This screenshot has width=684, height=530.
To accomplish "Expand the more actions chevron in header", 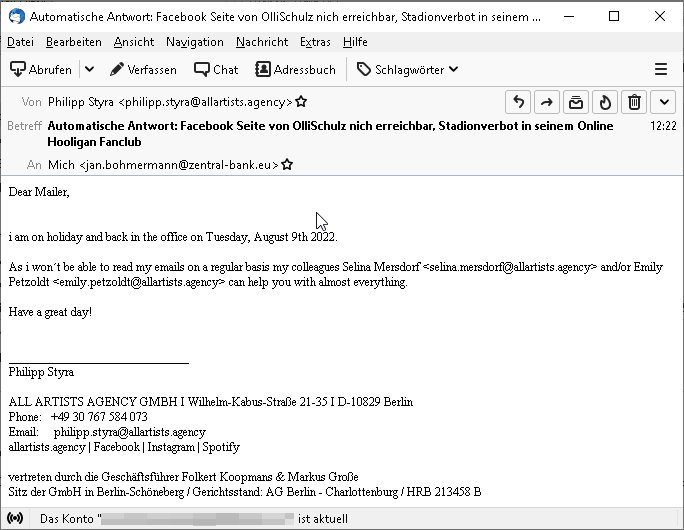I will coord(663,103).
